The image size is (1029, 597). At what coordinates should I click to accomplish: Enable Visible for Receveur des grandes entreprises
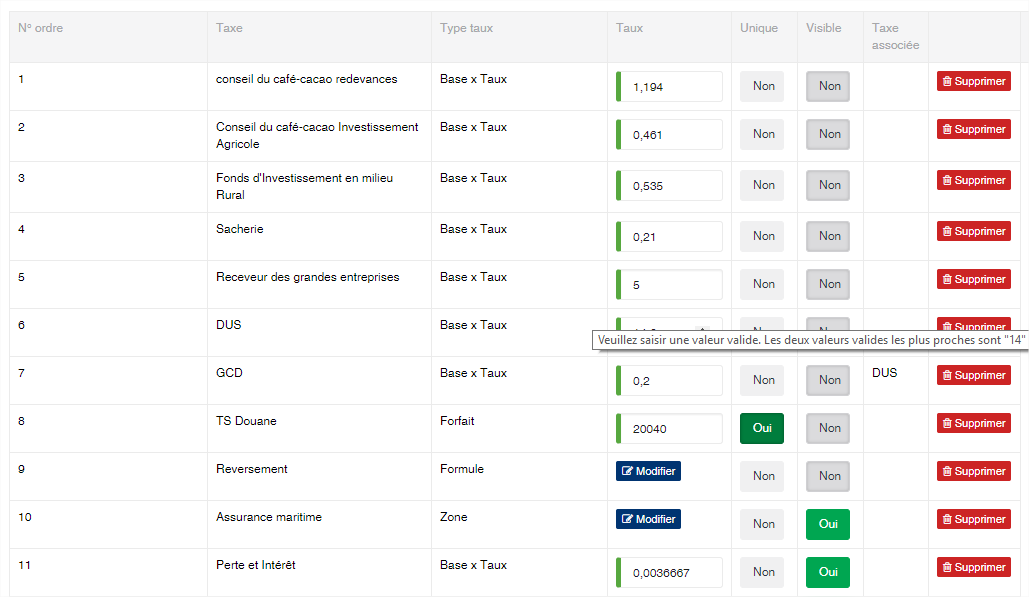pyautogui.click(x=828, y=284)
